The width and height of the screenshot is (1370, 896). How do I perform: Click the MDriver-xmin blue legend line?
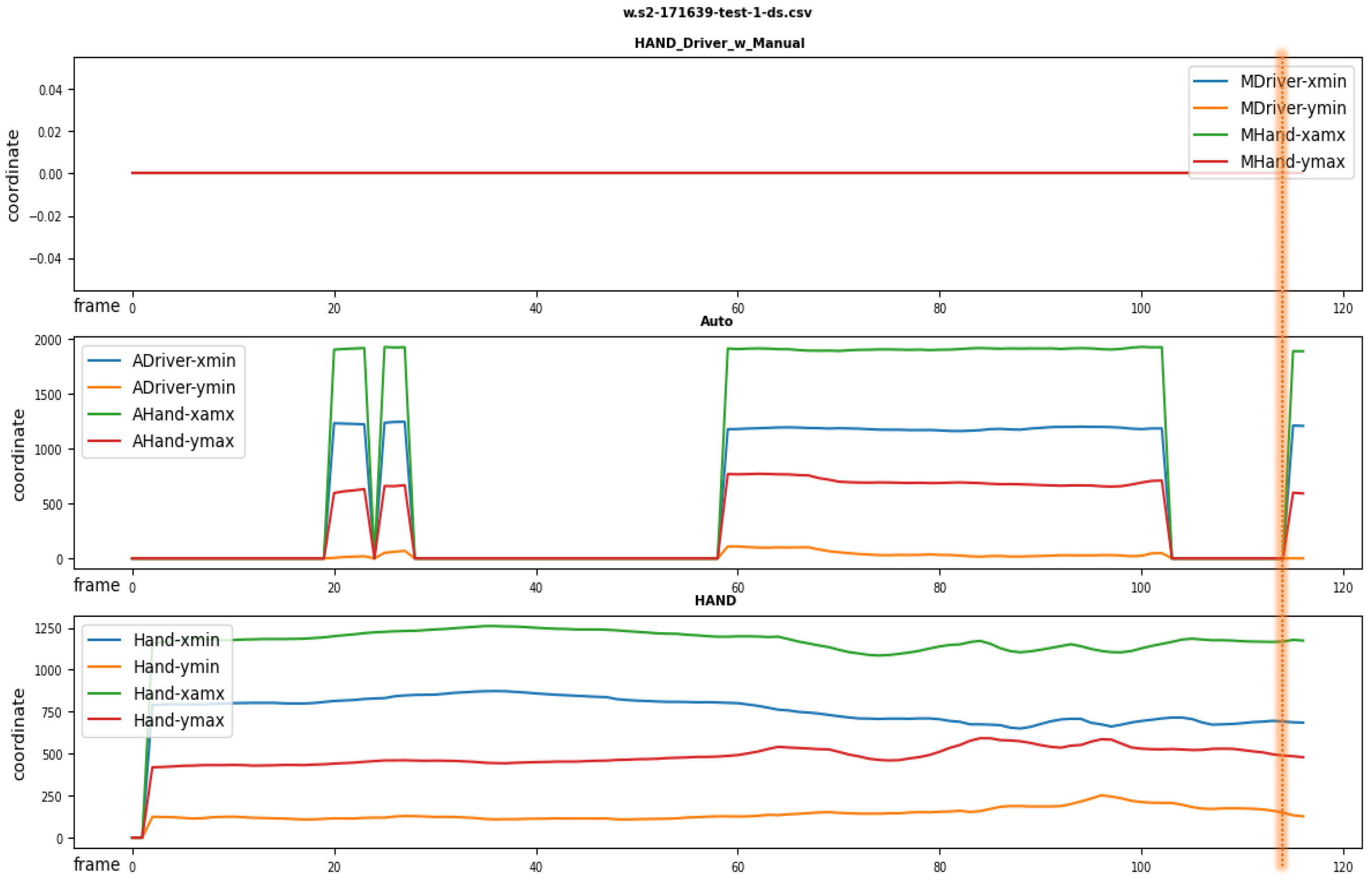click(1211, 81)
